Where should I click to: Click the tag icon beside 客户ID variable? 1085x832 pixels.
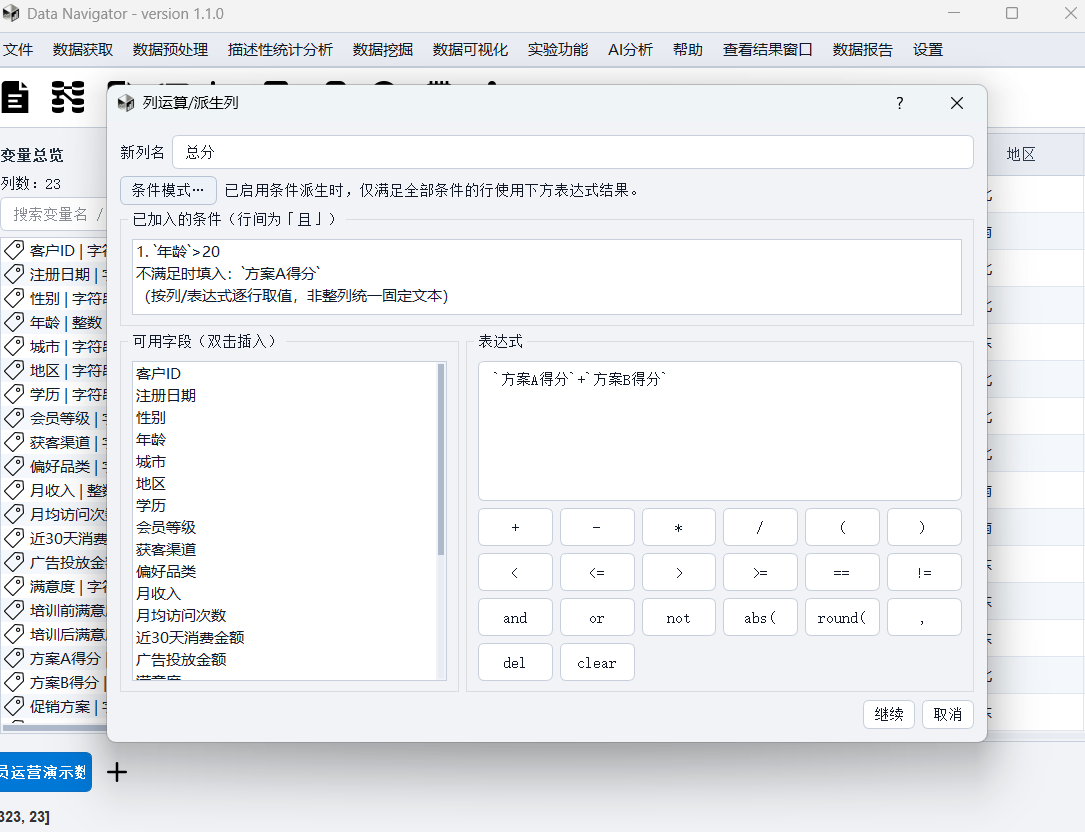[x=14, y=250]
